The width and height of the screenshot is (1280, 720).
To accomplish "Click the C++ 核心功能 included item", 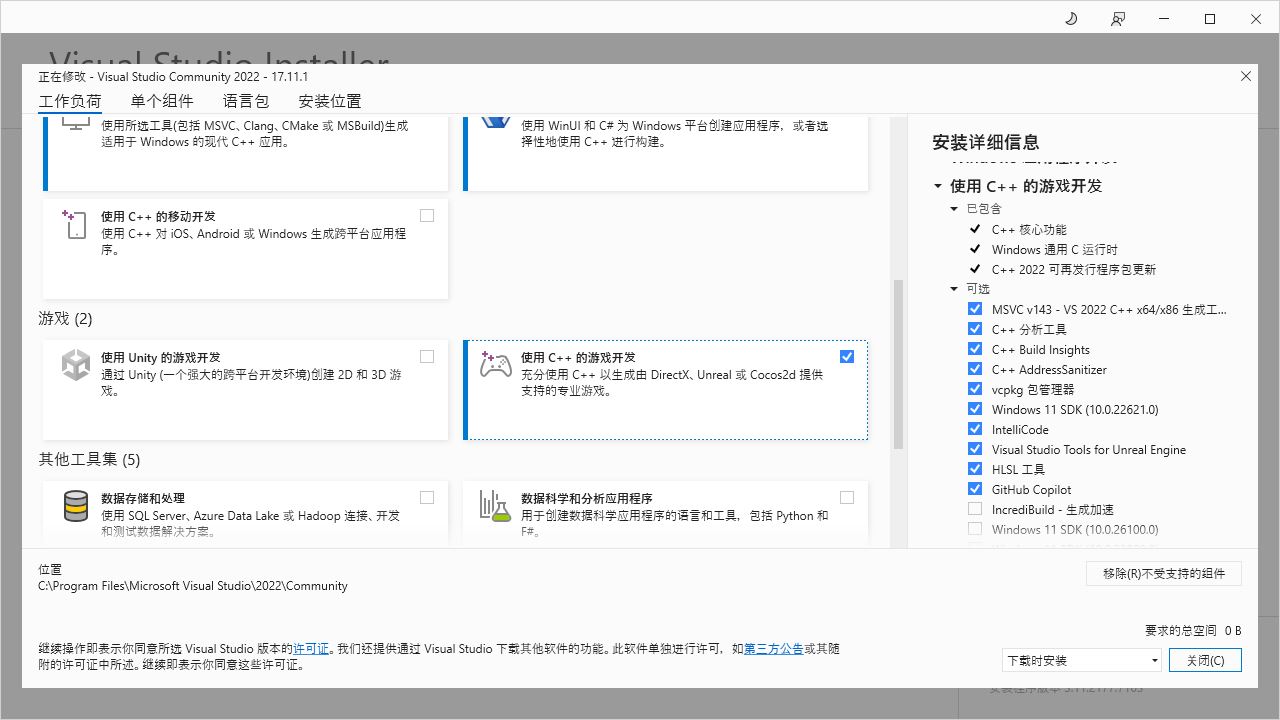I will [1029, 229].
